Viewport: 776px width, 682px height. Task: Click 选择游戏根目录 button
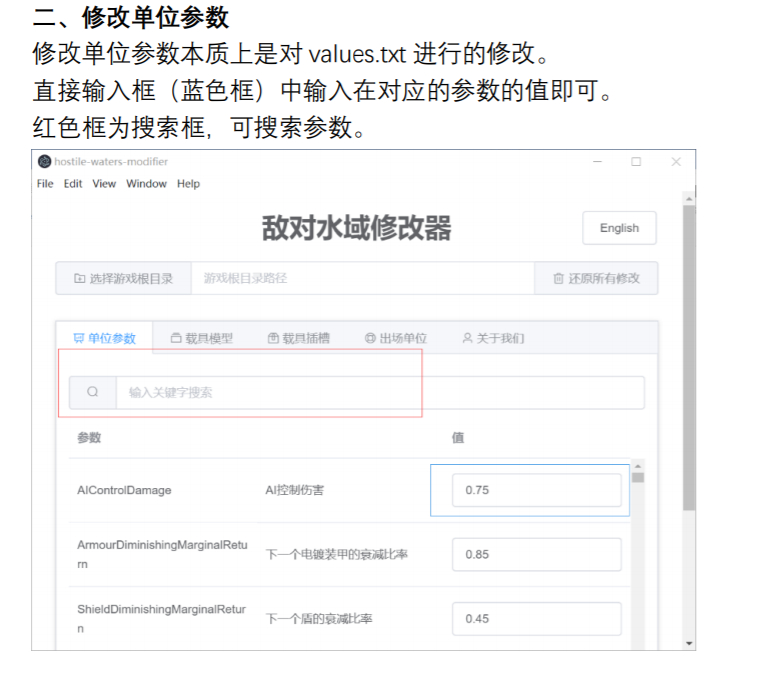pos(124,279)
